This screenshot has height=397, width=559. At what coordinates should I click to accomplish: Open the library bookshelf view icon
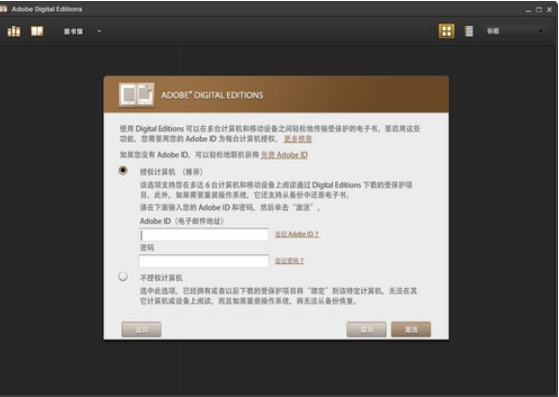tap(14, 31)
